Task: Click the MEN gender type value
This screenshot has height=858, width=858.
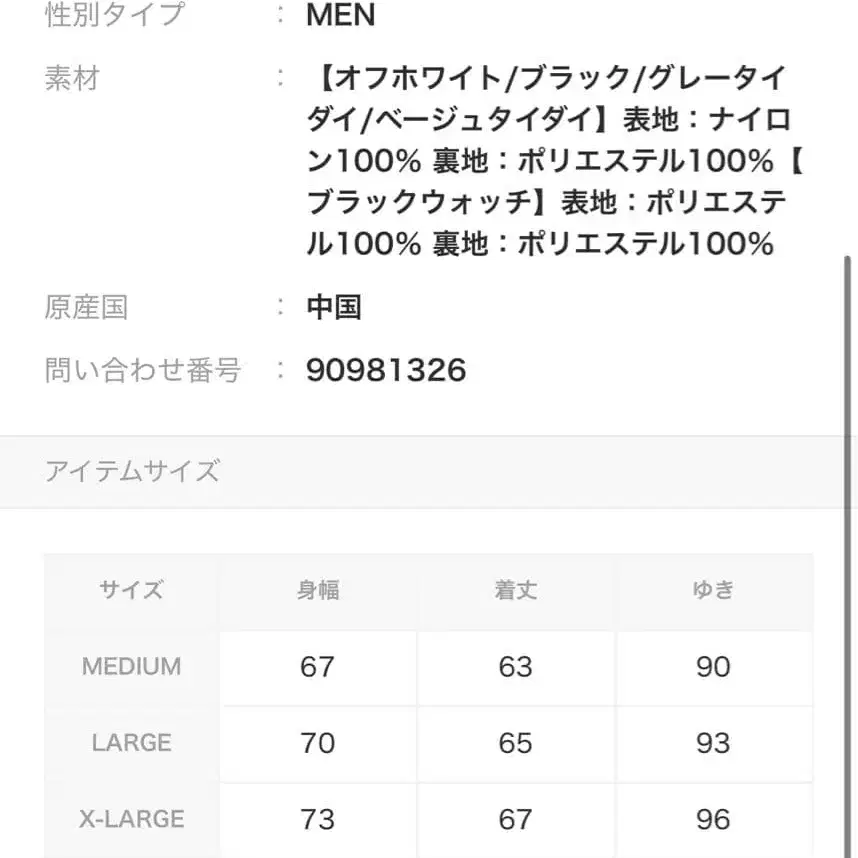Action: click(x=341, y=15)
